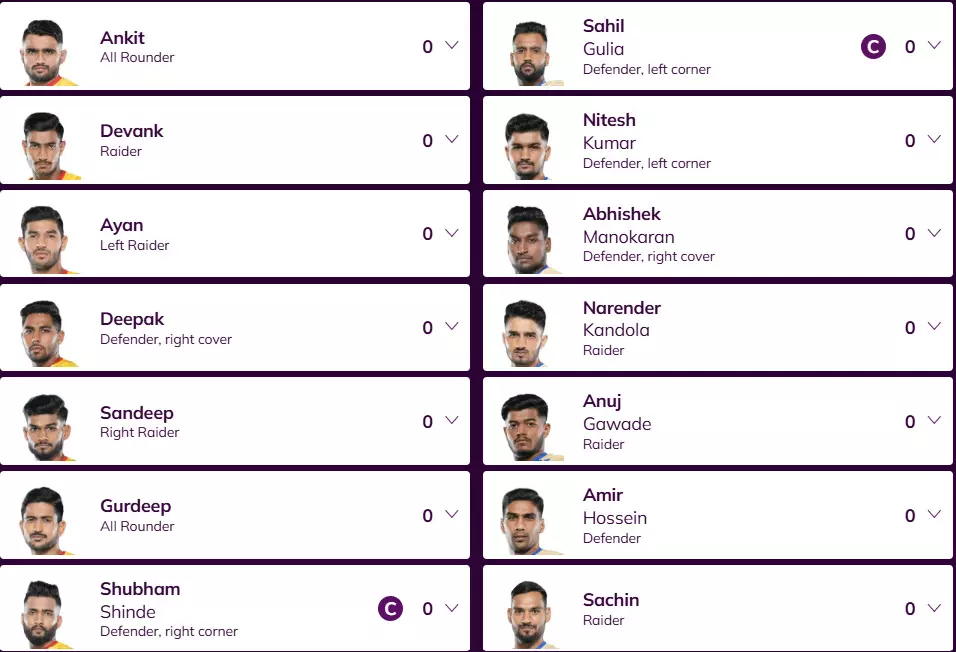Click Narender Kandola's 0 points value

pyautogui.click(x=910, y=328)
